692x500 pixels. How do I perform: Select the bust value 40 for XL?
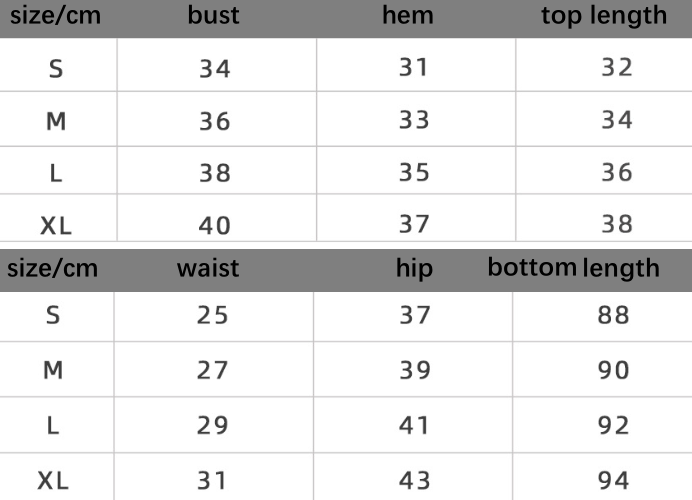pos(215,225)
